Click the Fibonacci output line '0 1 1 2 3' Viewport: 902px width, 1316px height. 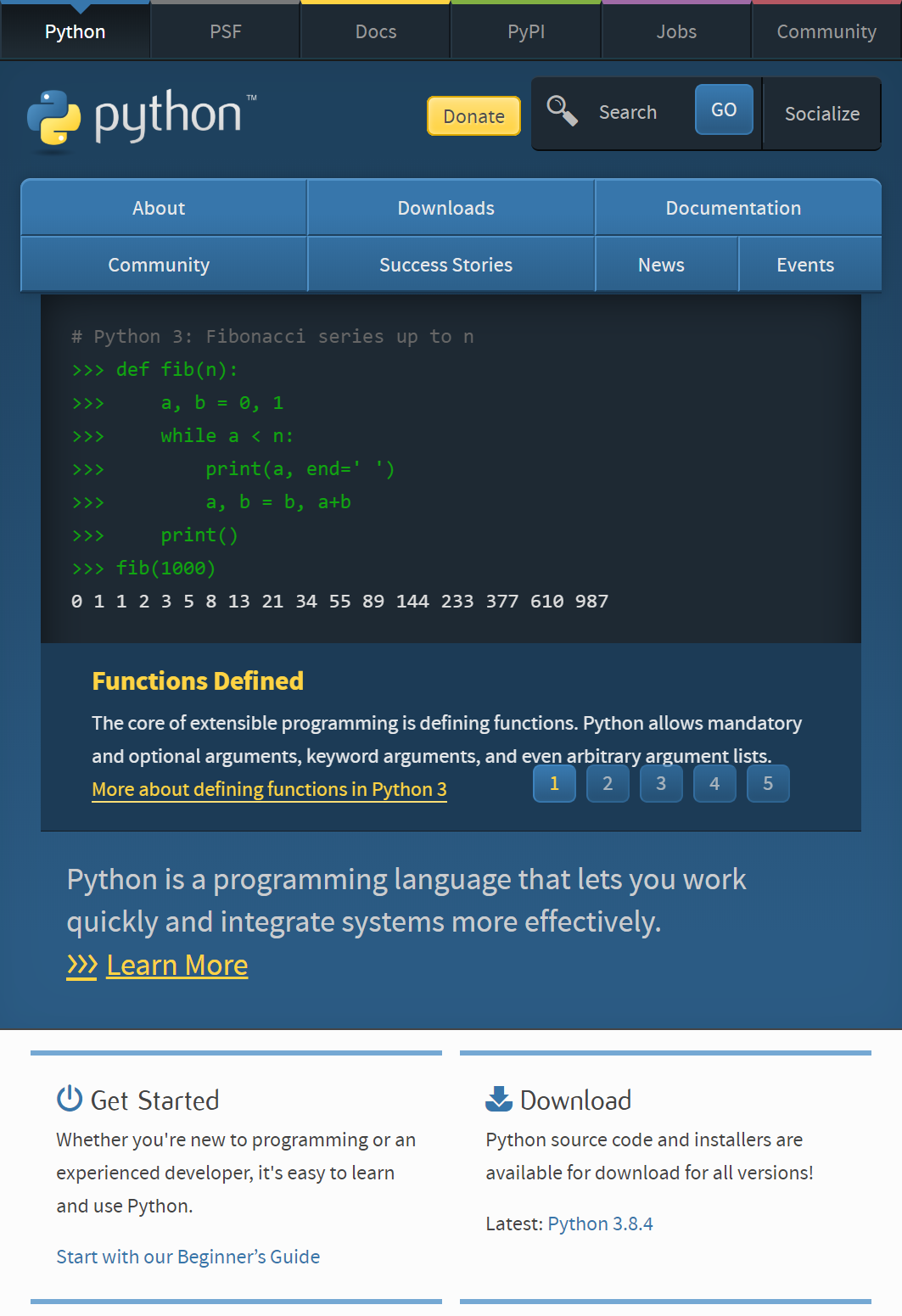[x=339, y=602]
